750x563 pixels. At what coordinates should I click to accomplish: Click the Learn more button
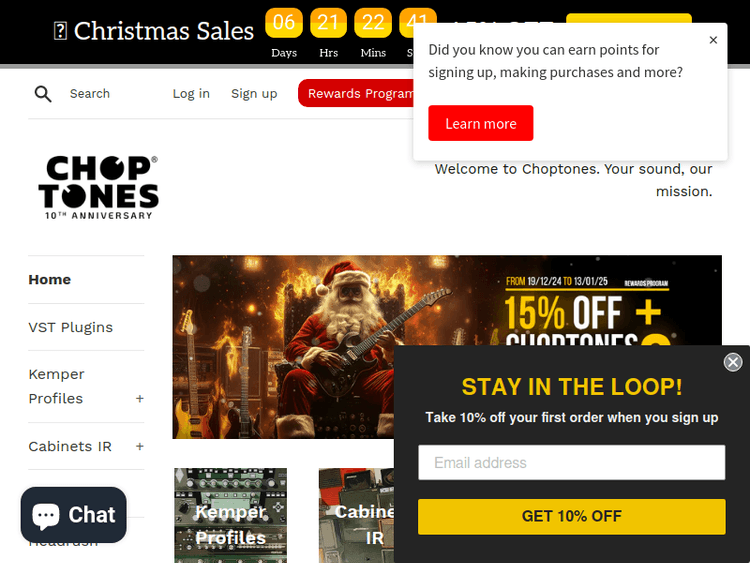point(481,123)
